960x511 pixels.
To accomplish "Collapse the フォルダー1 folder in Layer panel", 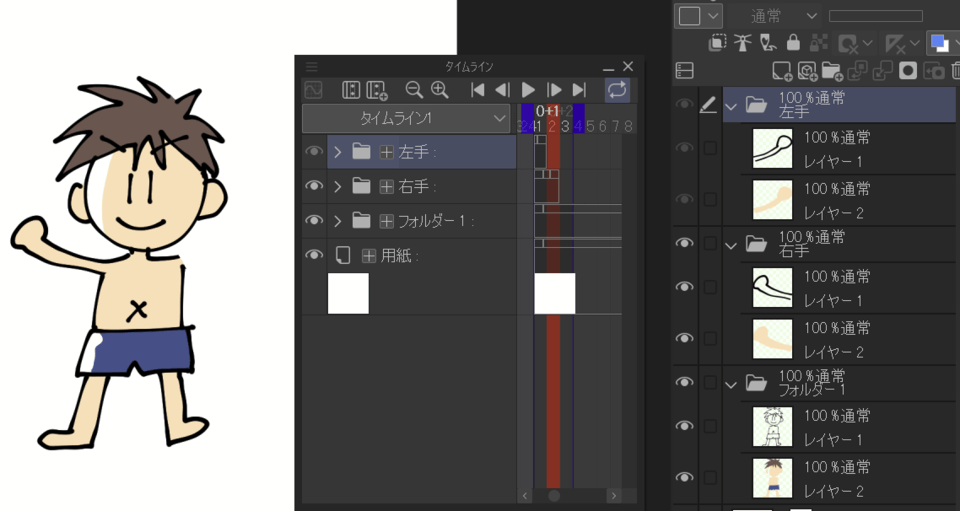I will coord(730,384).
